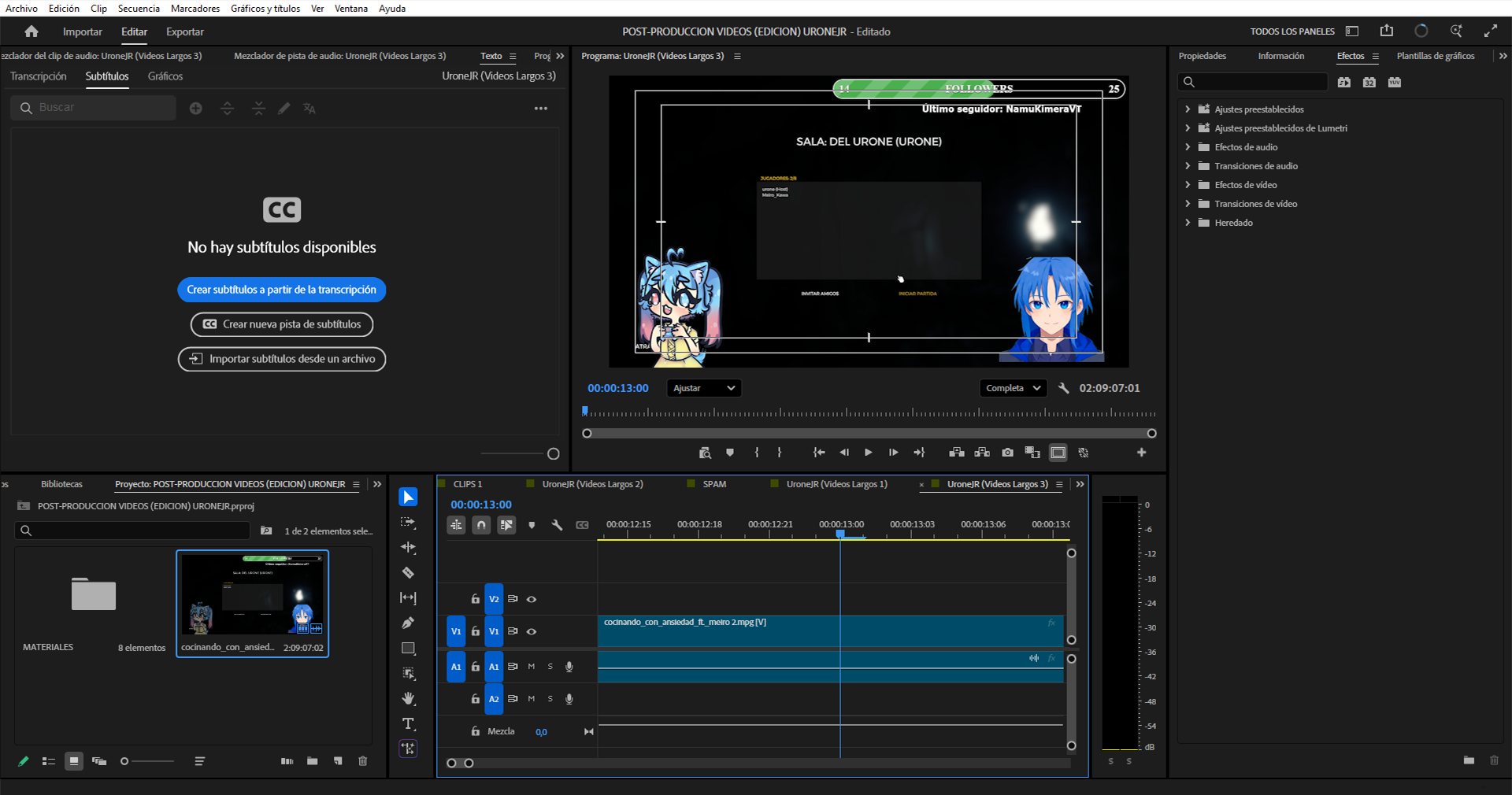Image resolution: width=1512 pixels, height=795 pixels.
Task: Open program monitor settings wrench
Action: [x=1064, y=388]
